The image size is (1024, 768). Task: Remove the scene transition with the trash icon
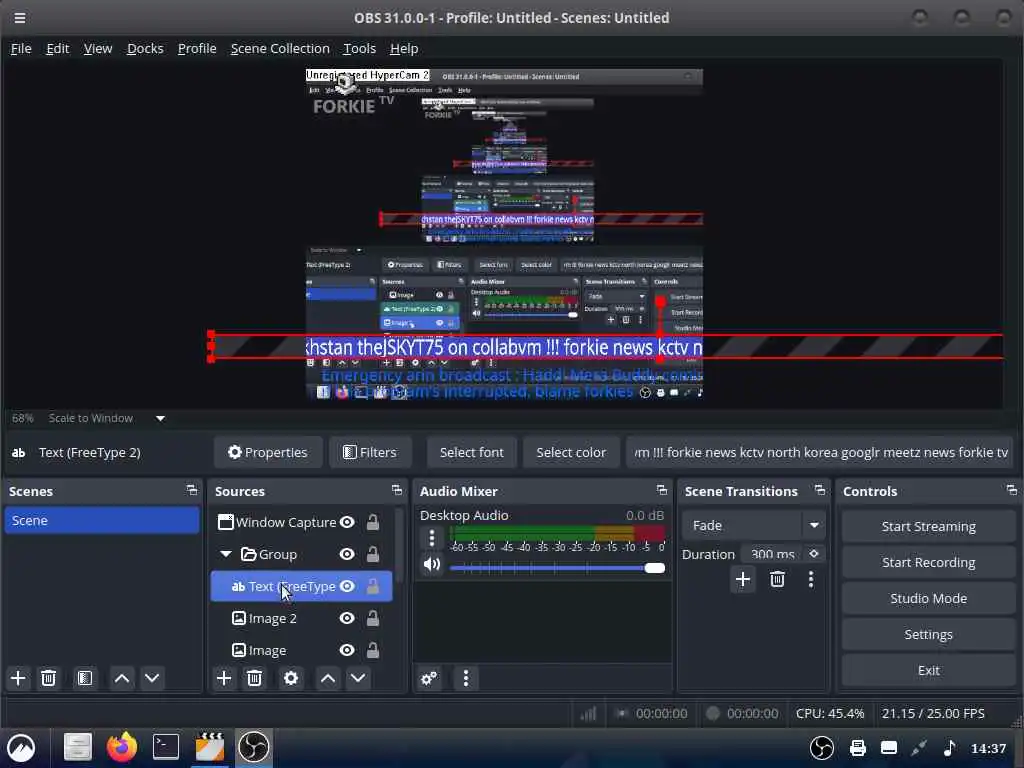777,579
